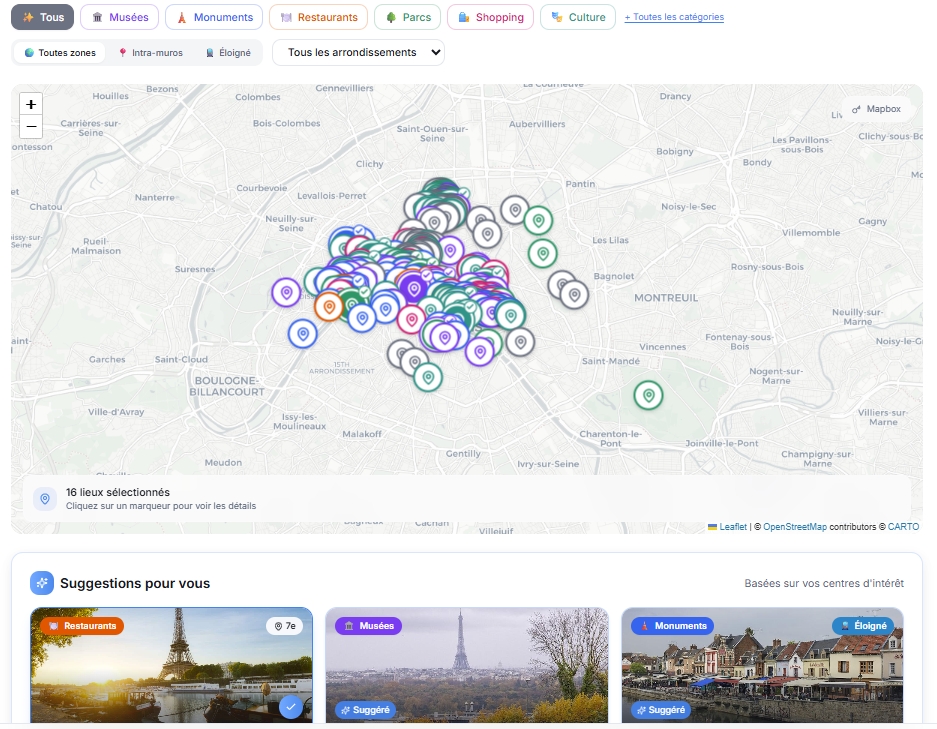Click the Suggéré tag on Musées card
Screen dimensions: 937x729
coord(365,710)
